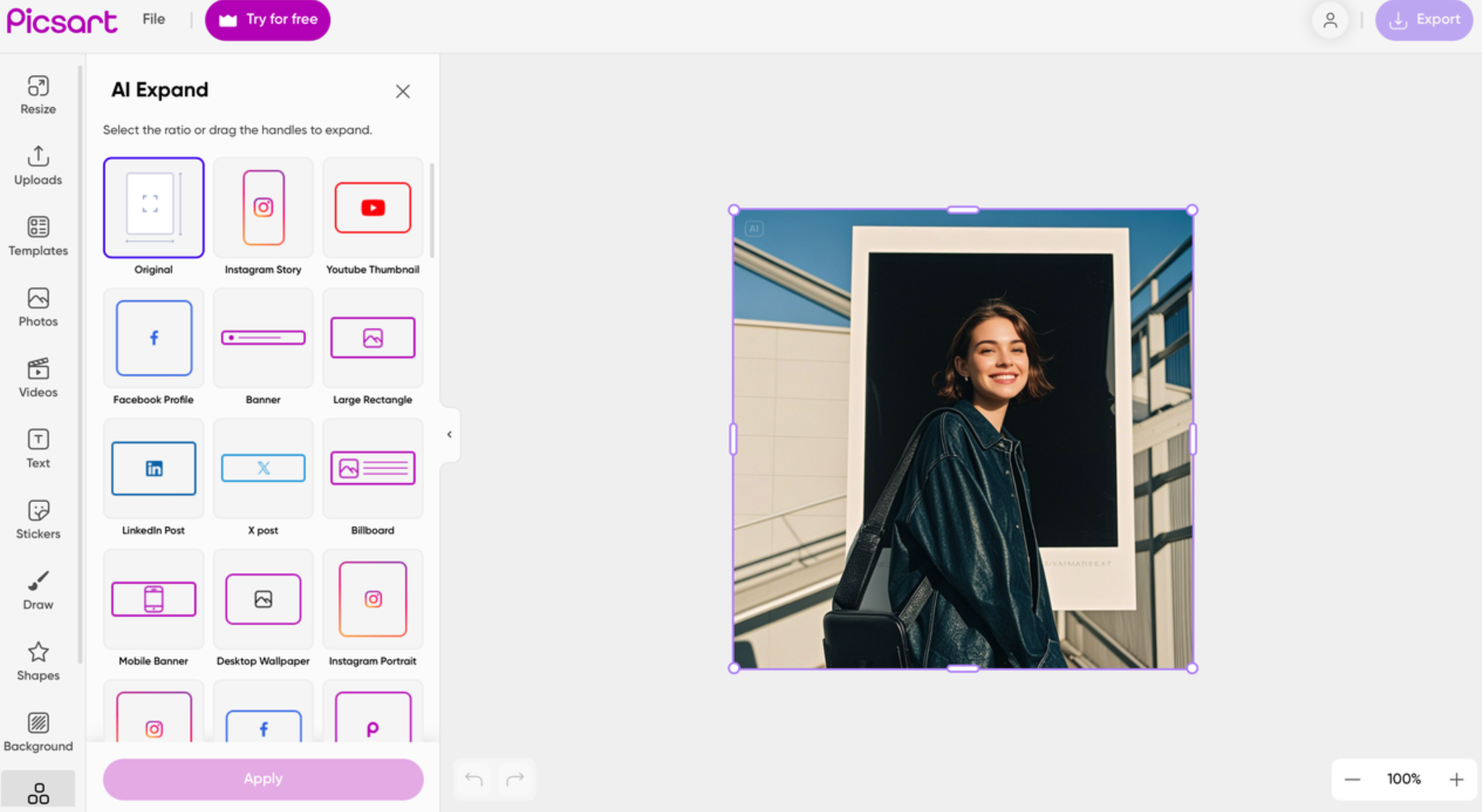Select the Draw tool
The width and height of the screenshot is (1482, 812).
[x=38, y=590]
